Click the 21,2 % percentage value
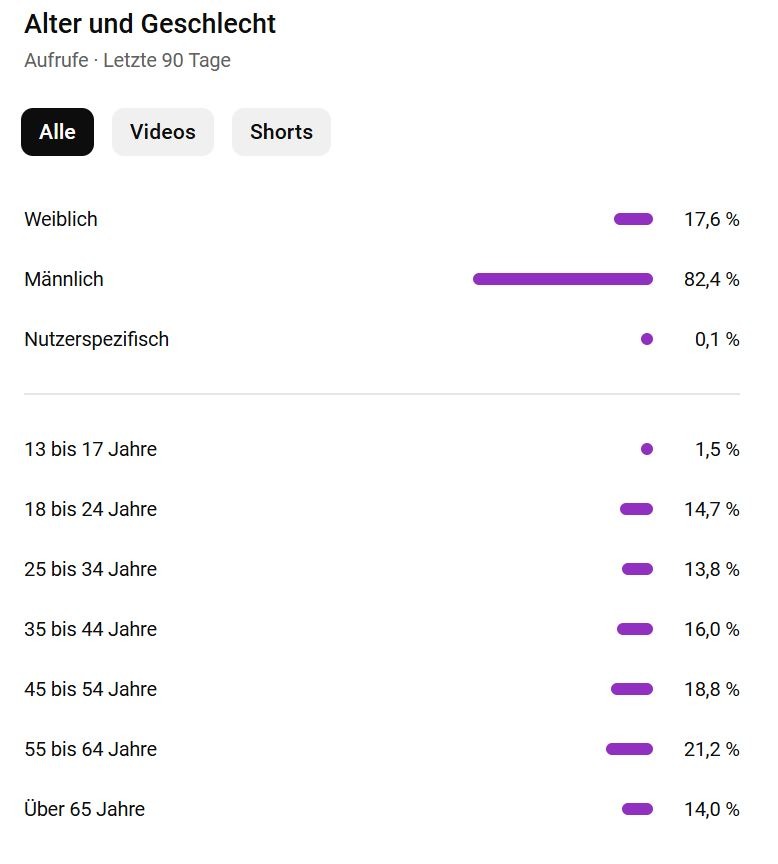This screenshot has width=778, height=864. [711, 749]
